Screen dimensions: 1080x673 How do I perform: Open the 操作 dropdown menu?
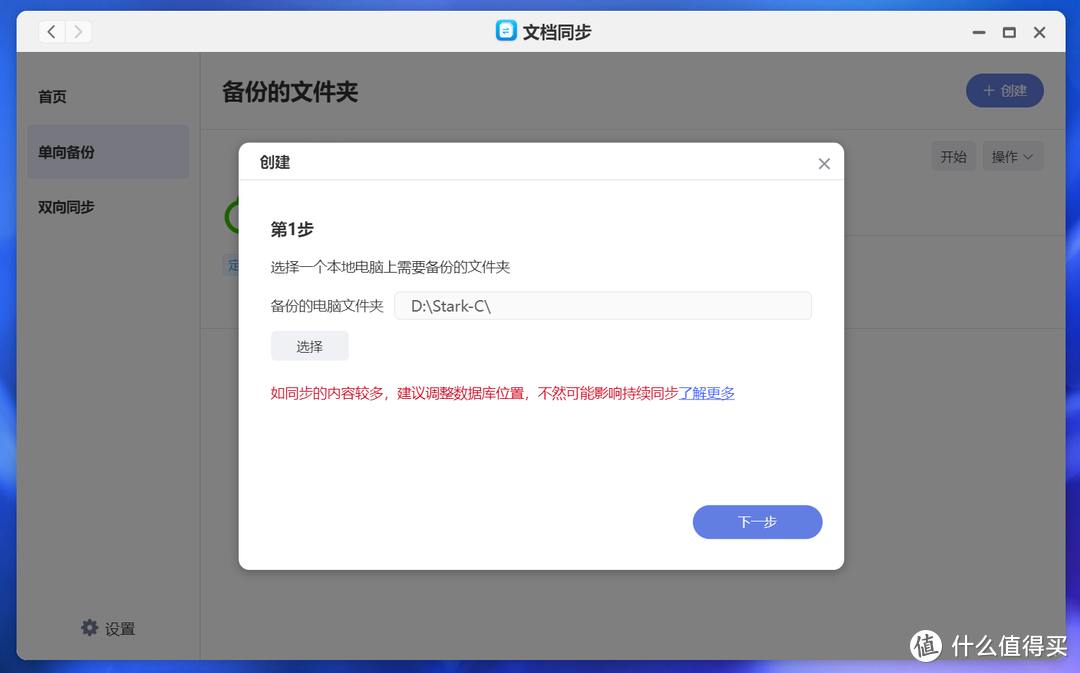click(x=1012, y=156)
